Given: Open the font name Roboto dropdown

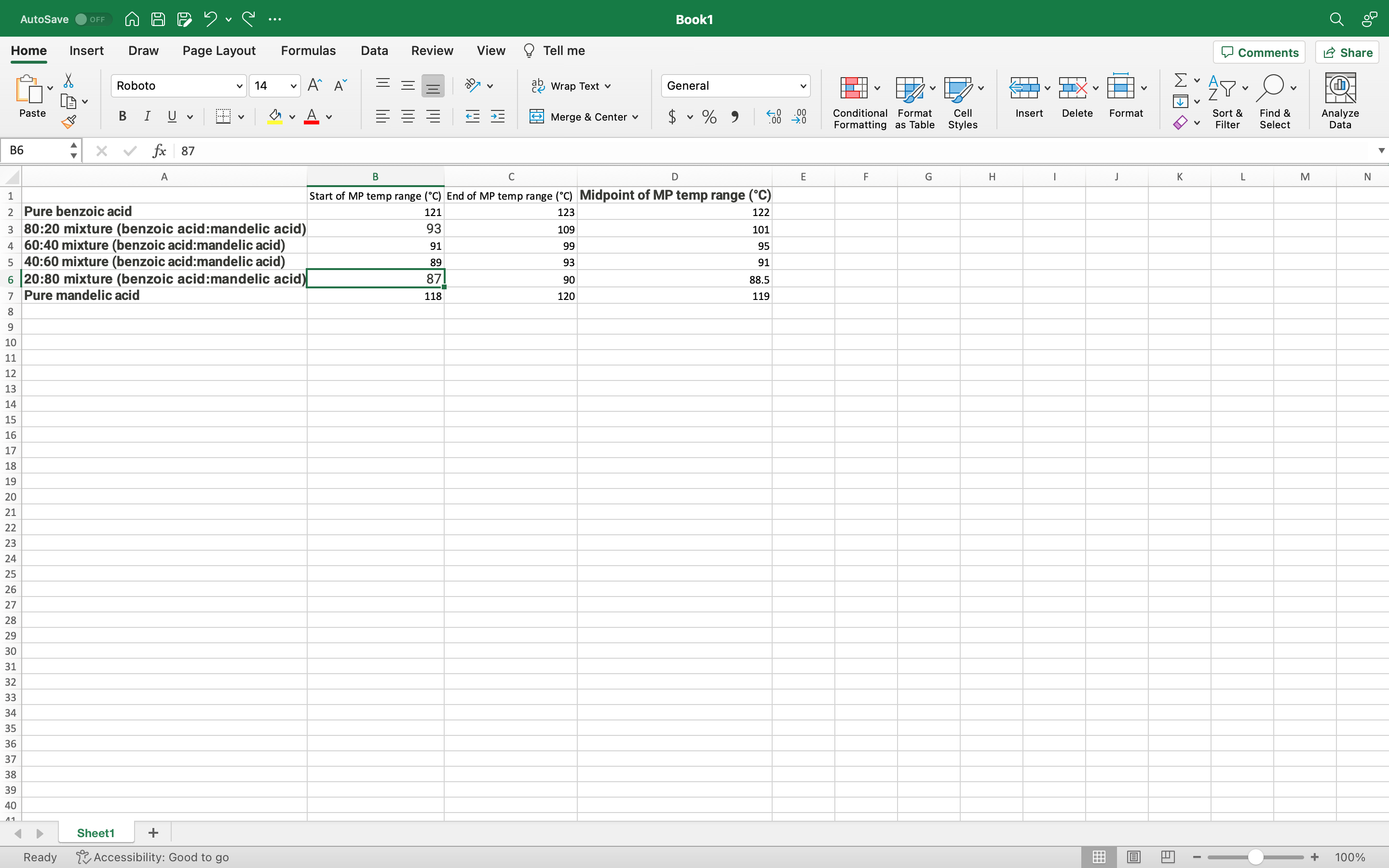Looking at the screenshot, I should tap(239, 86).
